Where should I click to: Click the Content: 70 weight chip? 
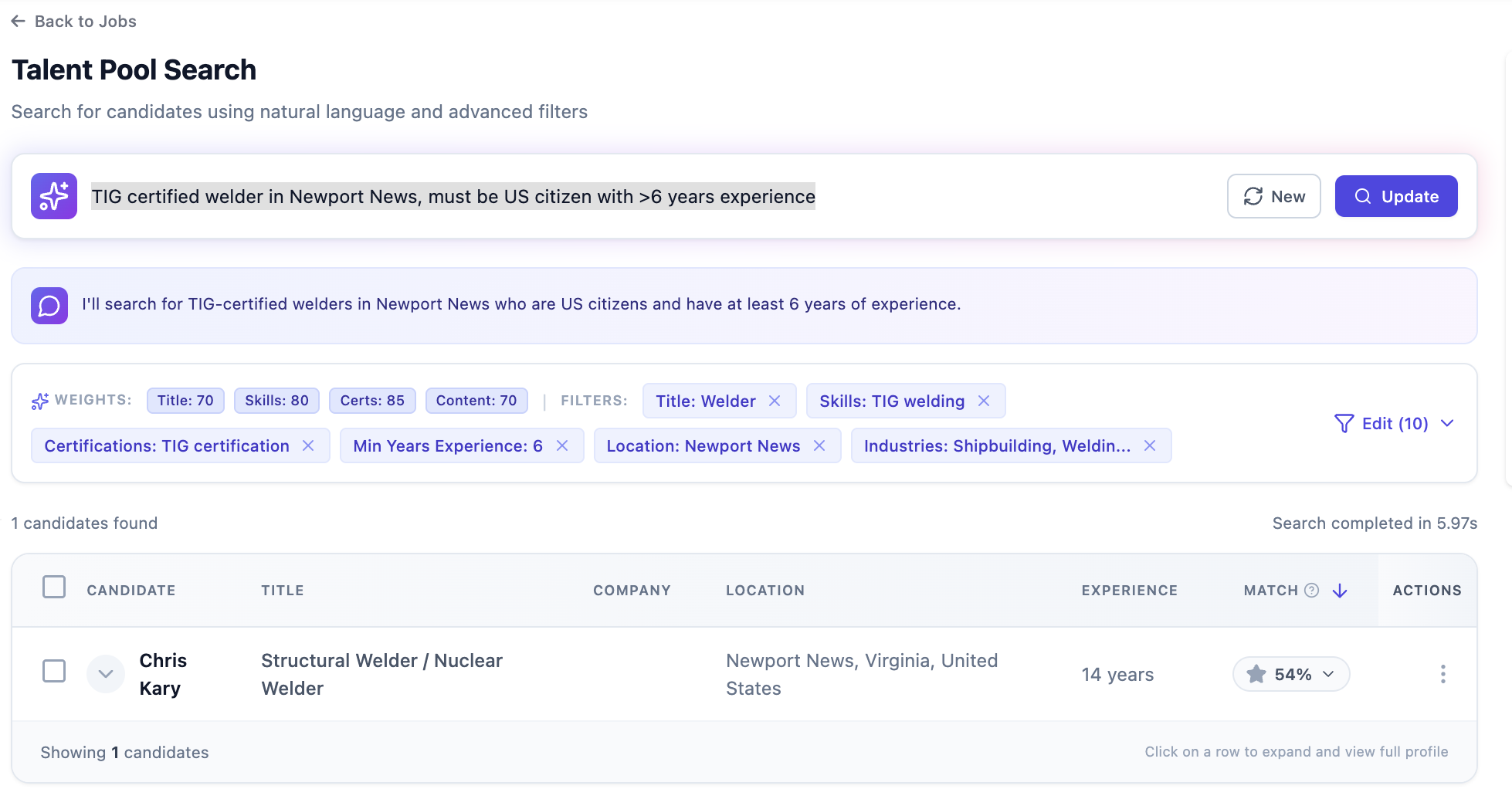tap(476, 401)
